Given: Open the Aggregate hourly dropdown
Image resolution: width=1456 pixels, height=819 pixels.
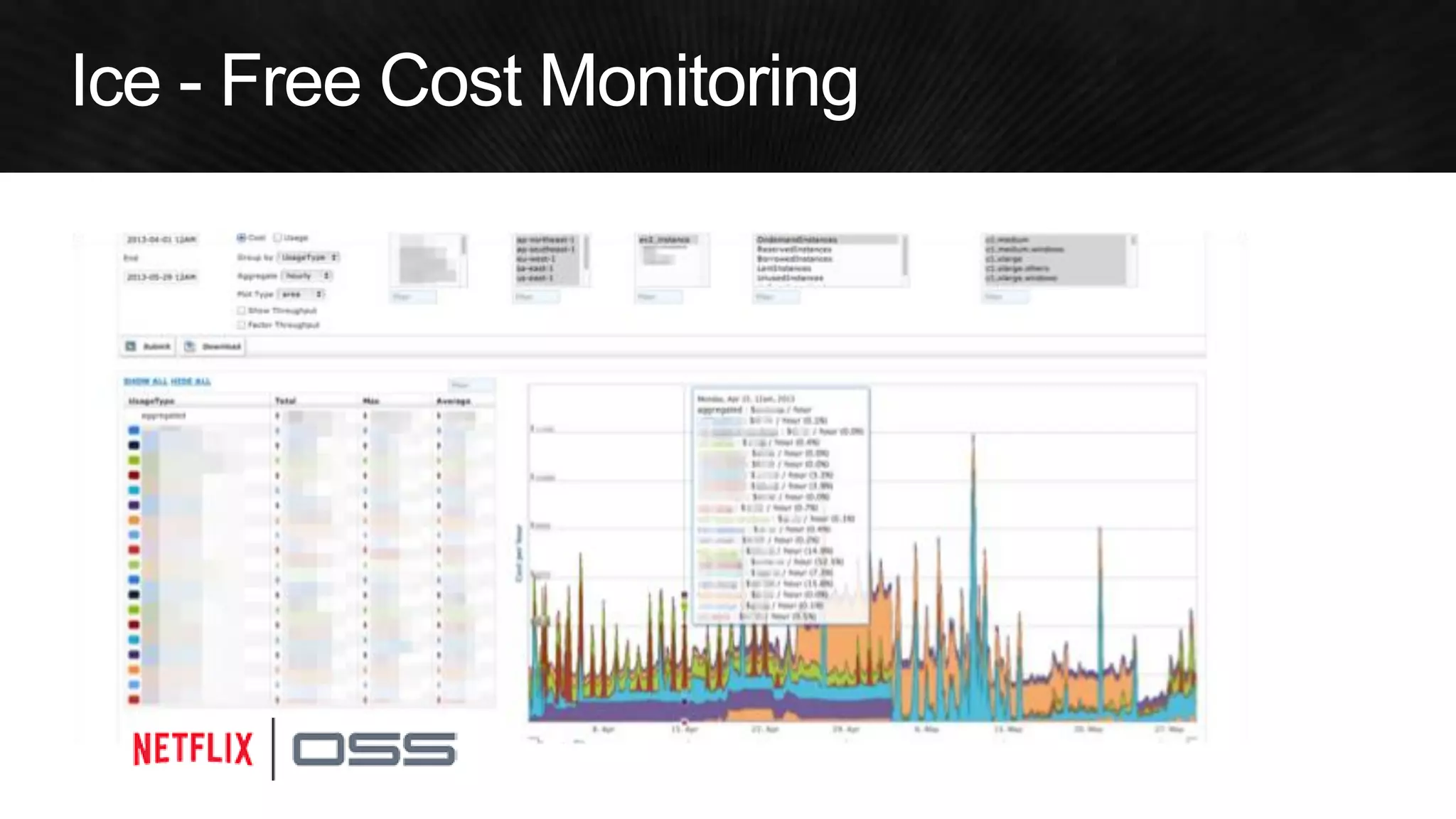Looking at the screenshot, I should coord(307,275).
